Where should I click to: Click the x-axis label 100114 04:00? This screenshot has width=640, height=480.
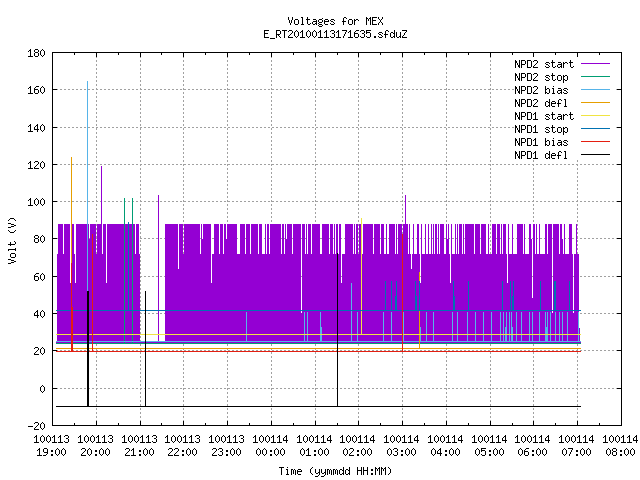(x=445, y=446)
